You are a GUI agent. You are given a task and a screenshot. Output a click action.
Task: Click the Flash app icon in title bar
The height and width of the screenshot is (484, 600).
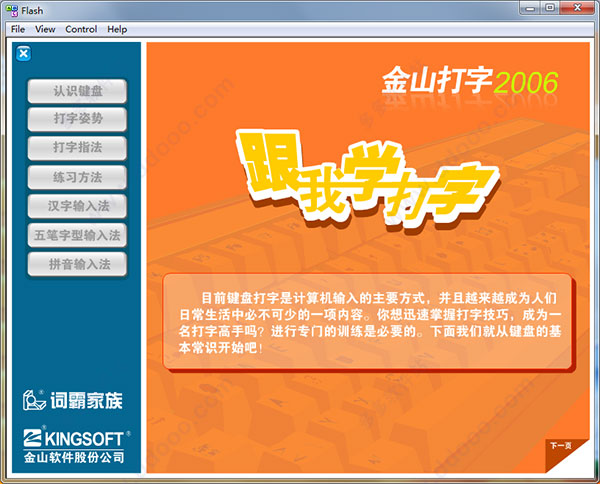(x=12, y=11)
